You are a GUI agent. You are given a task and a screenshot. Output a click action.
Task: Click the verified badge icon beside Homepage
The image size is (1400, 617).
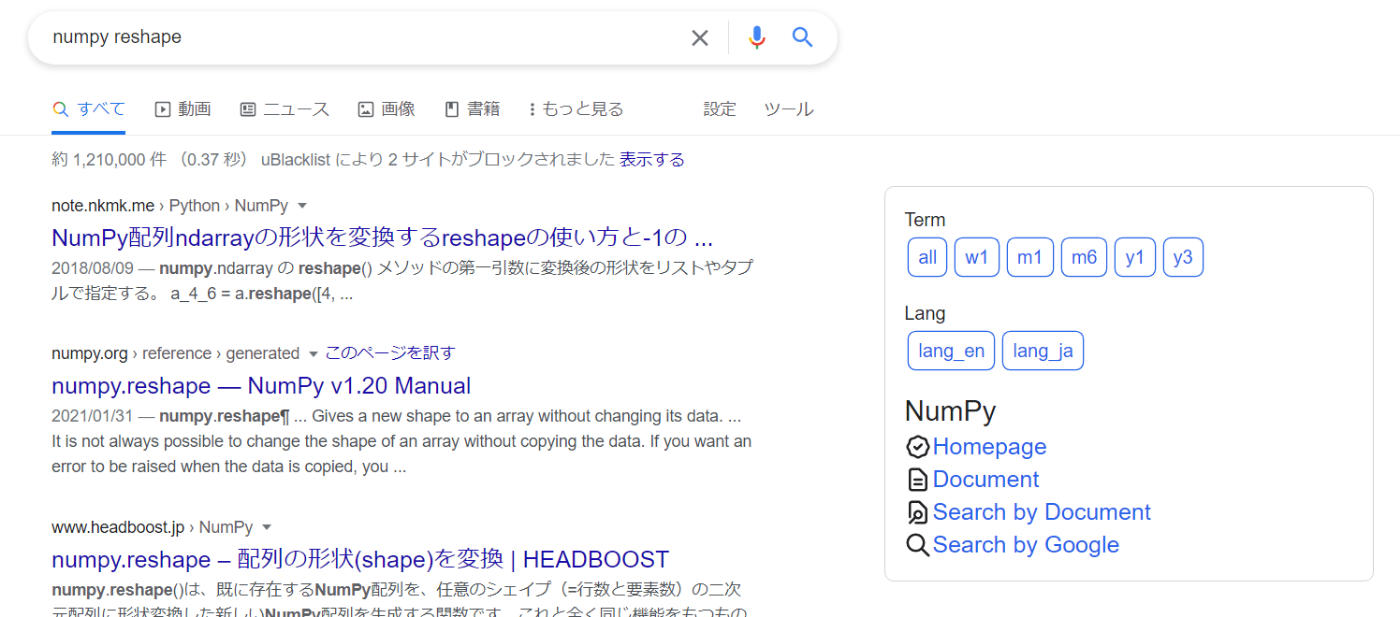[917, 447]
